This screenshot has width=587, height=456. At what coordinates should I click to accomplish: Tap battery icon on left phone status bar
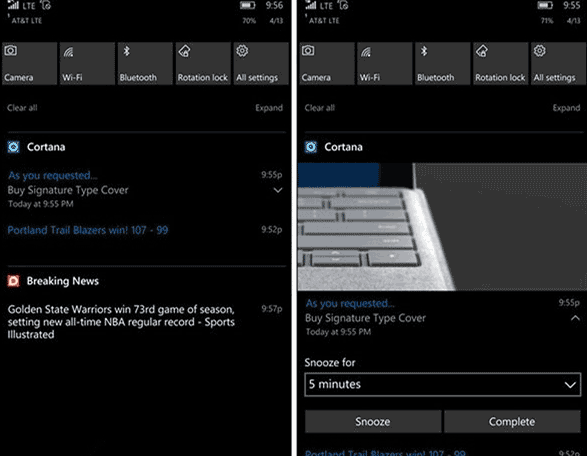pos(247,5)
